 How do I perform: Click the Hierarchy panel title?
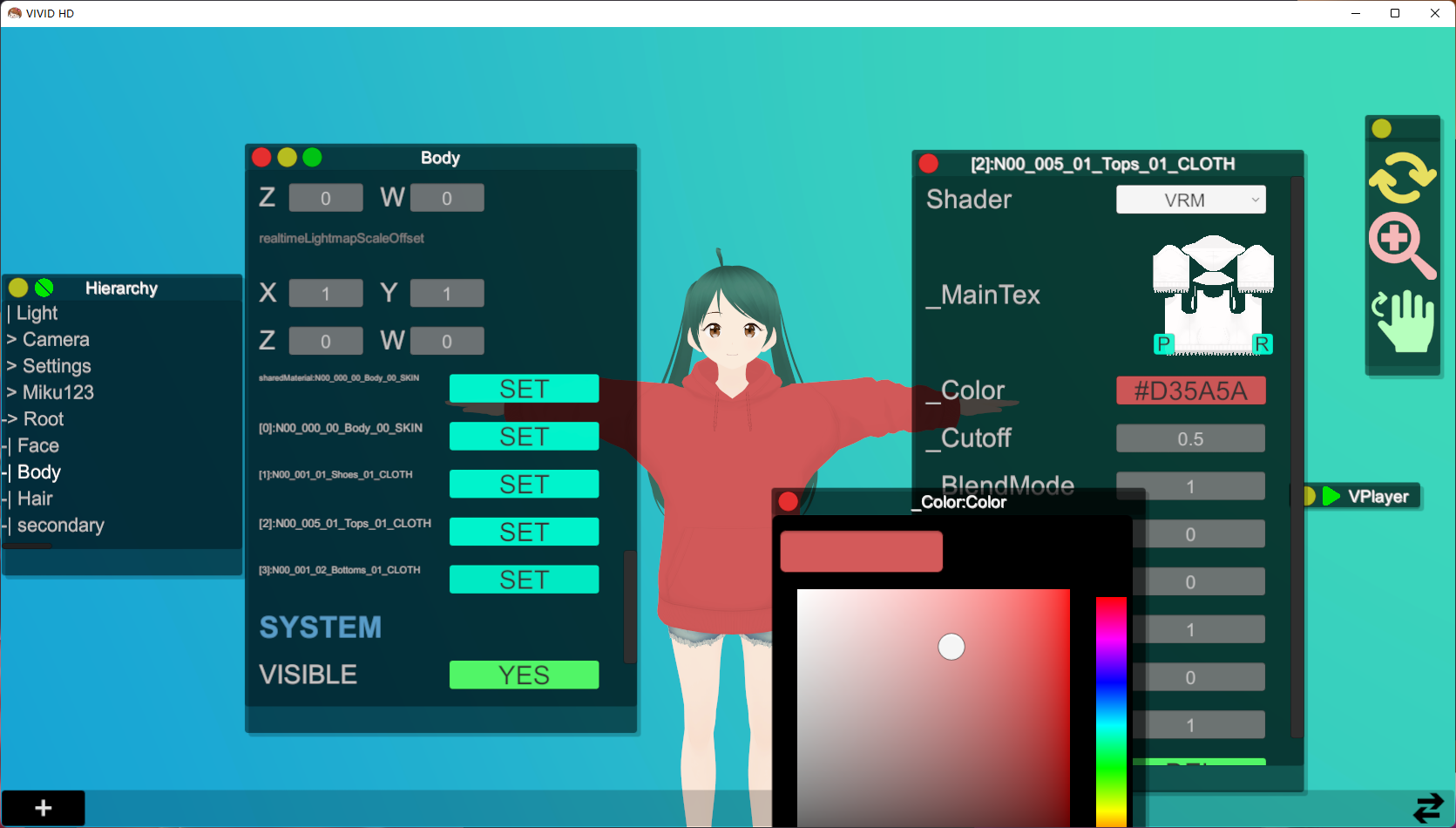(122, 288)
